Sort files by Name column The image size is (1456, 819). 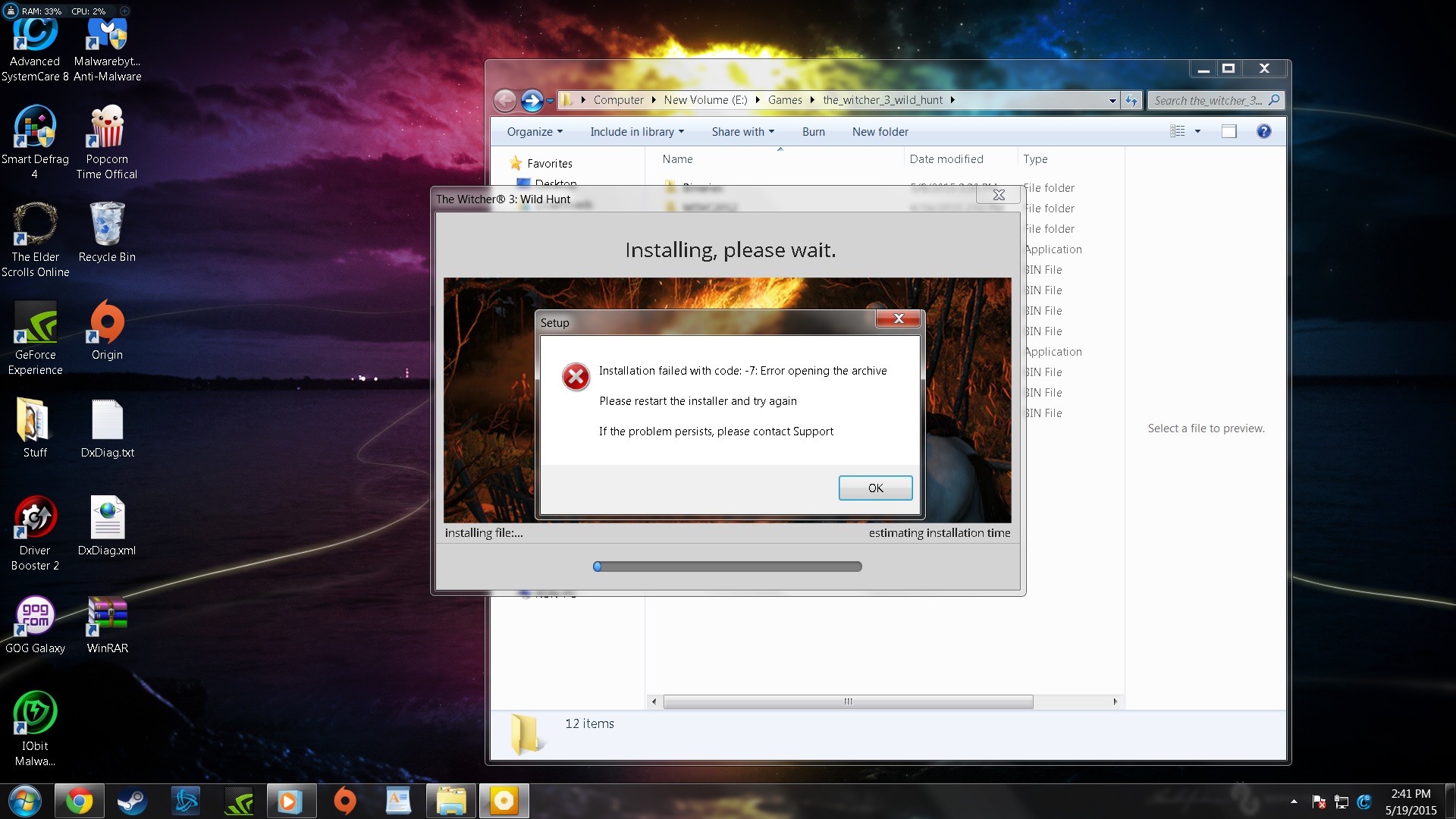pyautogui.click(x=780, y=158)
